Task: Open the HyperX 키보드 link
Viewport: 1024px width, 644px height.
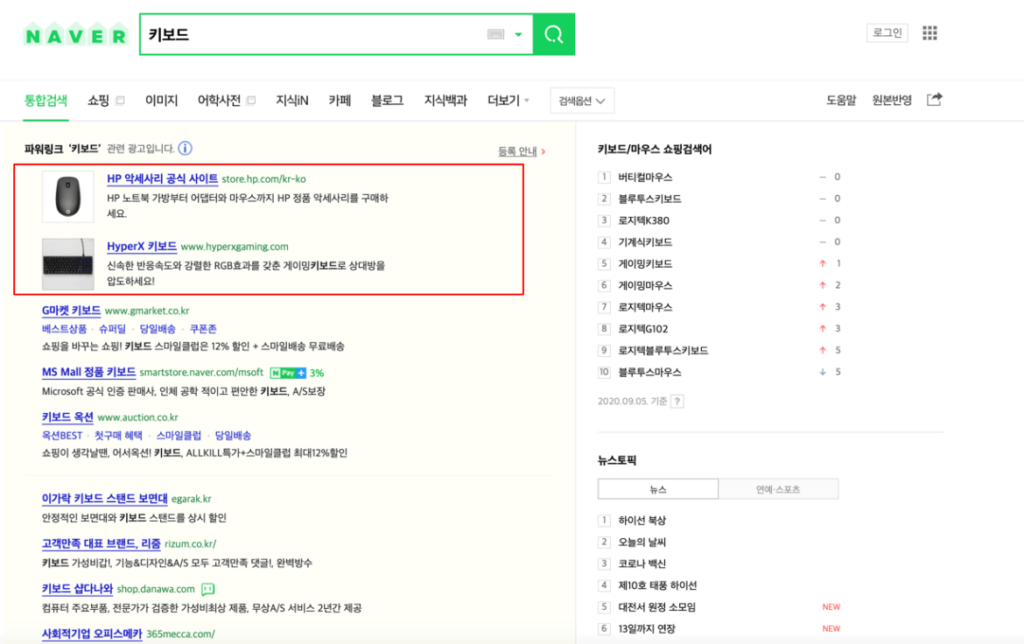Action: pyautogui.click(x=142, y=246)
